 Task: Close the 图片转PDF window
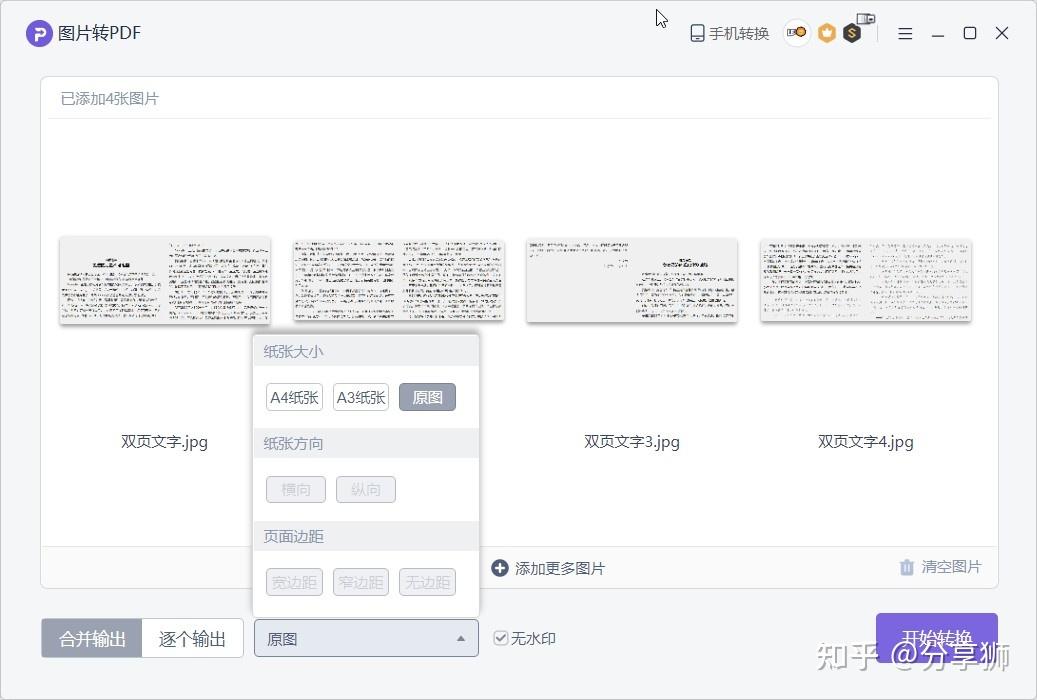(x=1002, y=33)
